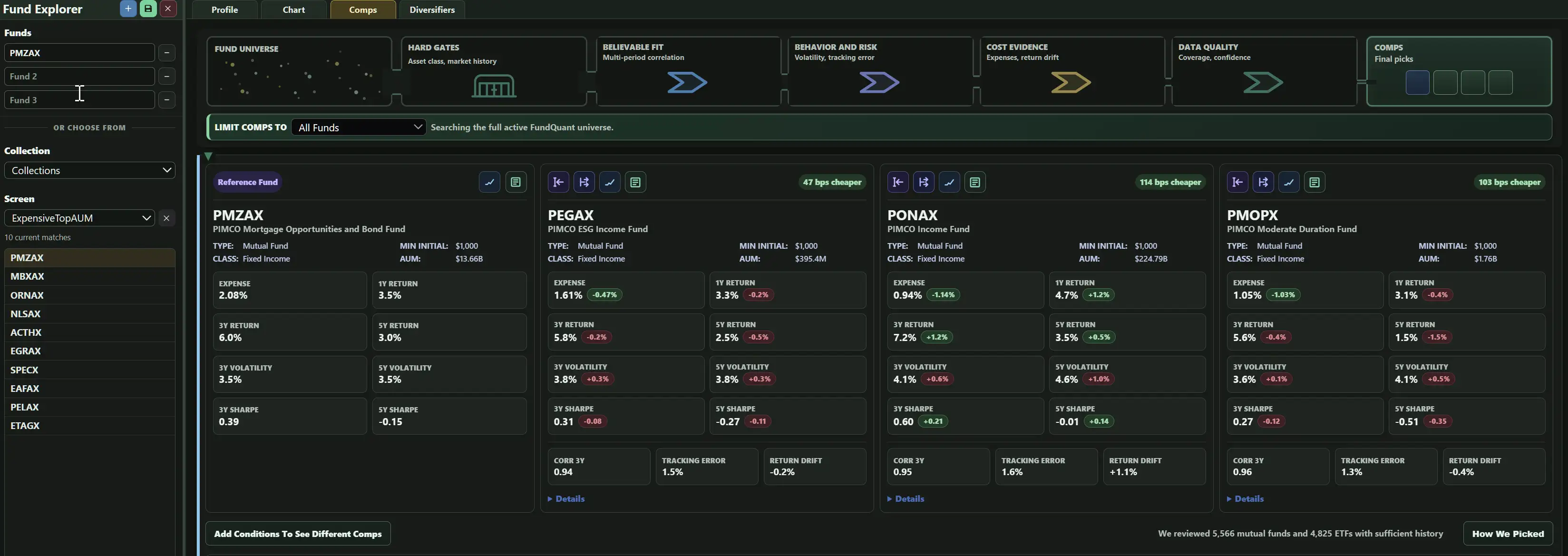
Task: Select MBXAX in the screen matches list
Action: [x=89, y=276]
